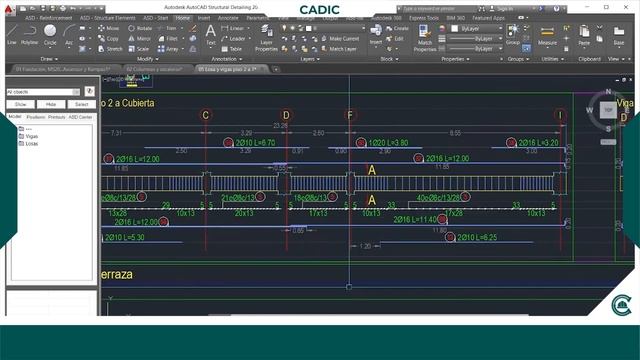Click the Measure utility

pyautogui.click(x=547, y=35)
